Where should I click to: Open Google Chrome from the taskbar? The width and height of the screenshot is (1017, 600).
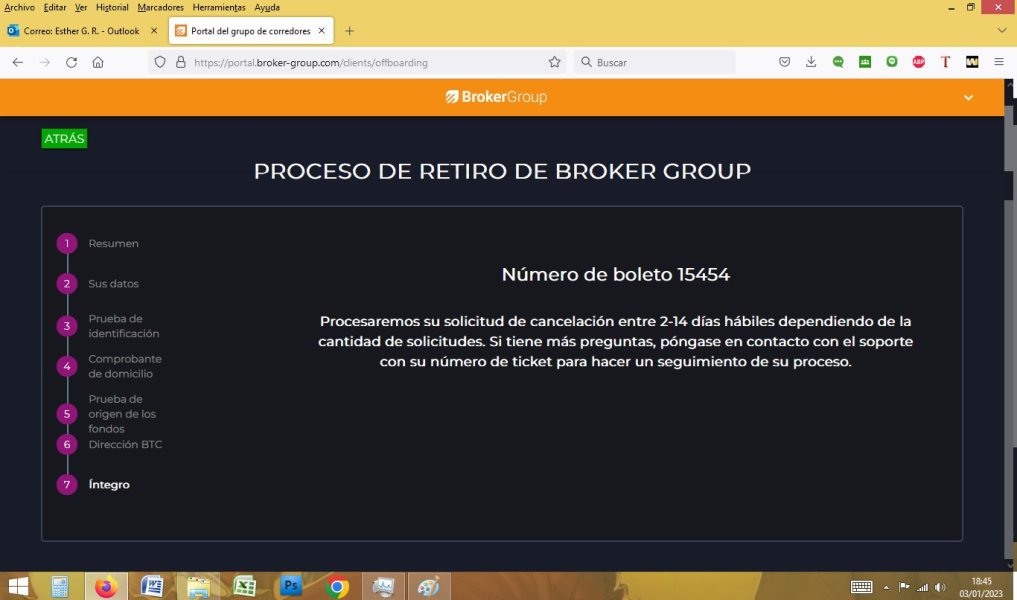point(337,587)
